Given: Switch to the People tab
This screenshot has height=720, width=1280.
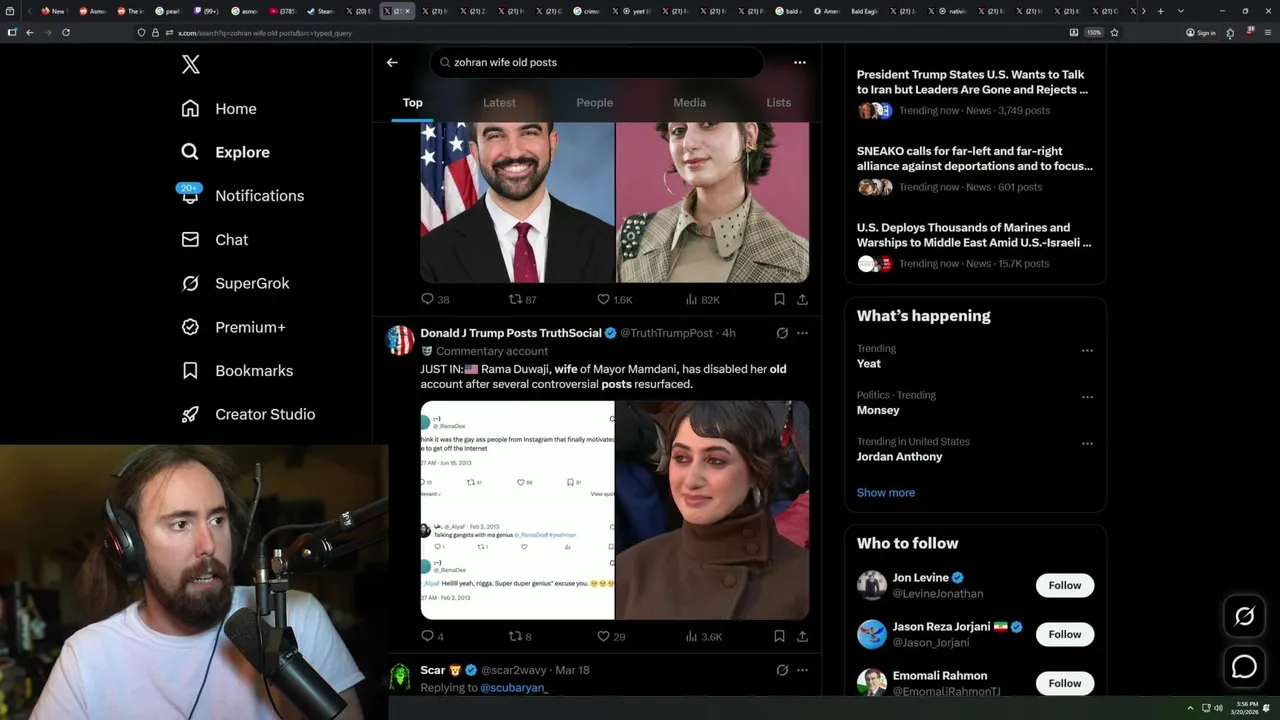Looking at the screenshot, I should pyautogui.click(x=594, y=102).
